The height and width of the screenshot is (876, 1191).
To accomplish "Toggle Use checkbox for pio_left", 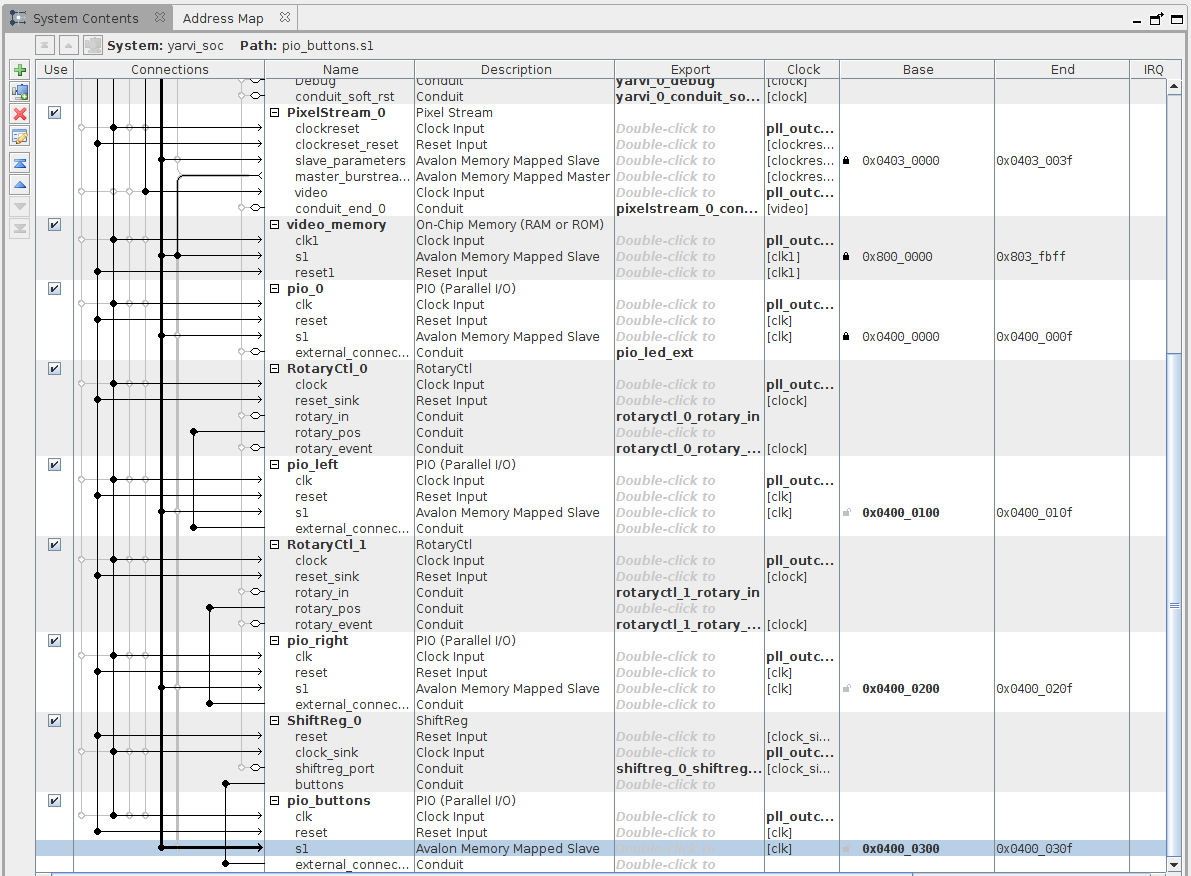I will pos(55,464).
